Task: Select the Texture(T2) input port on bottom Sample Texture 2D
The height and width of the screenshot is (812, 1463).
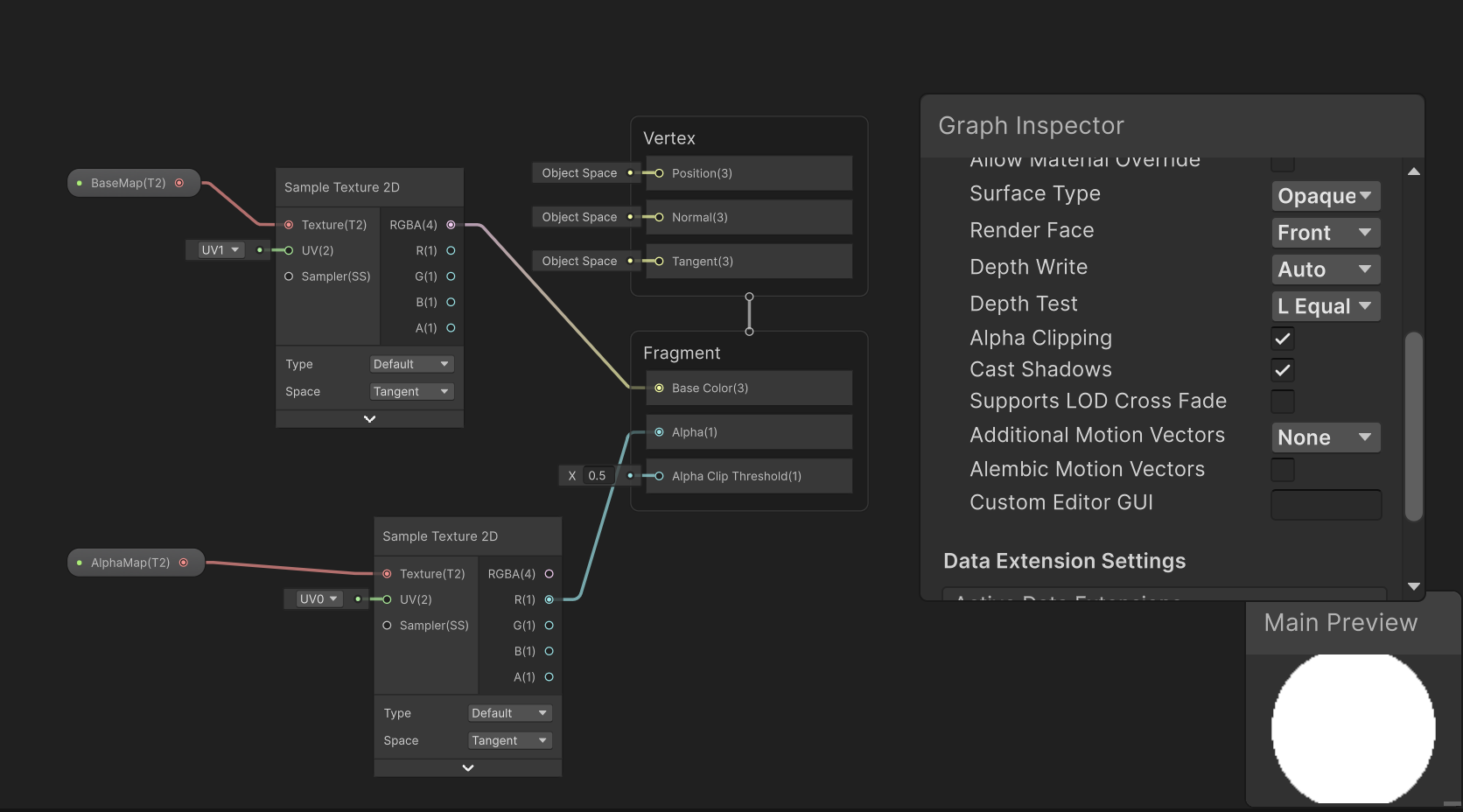Action: tap(387, 574)
